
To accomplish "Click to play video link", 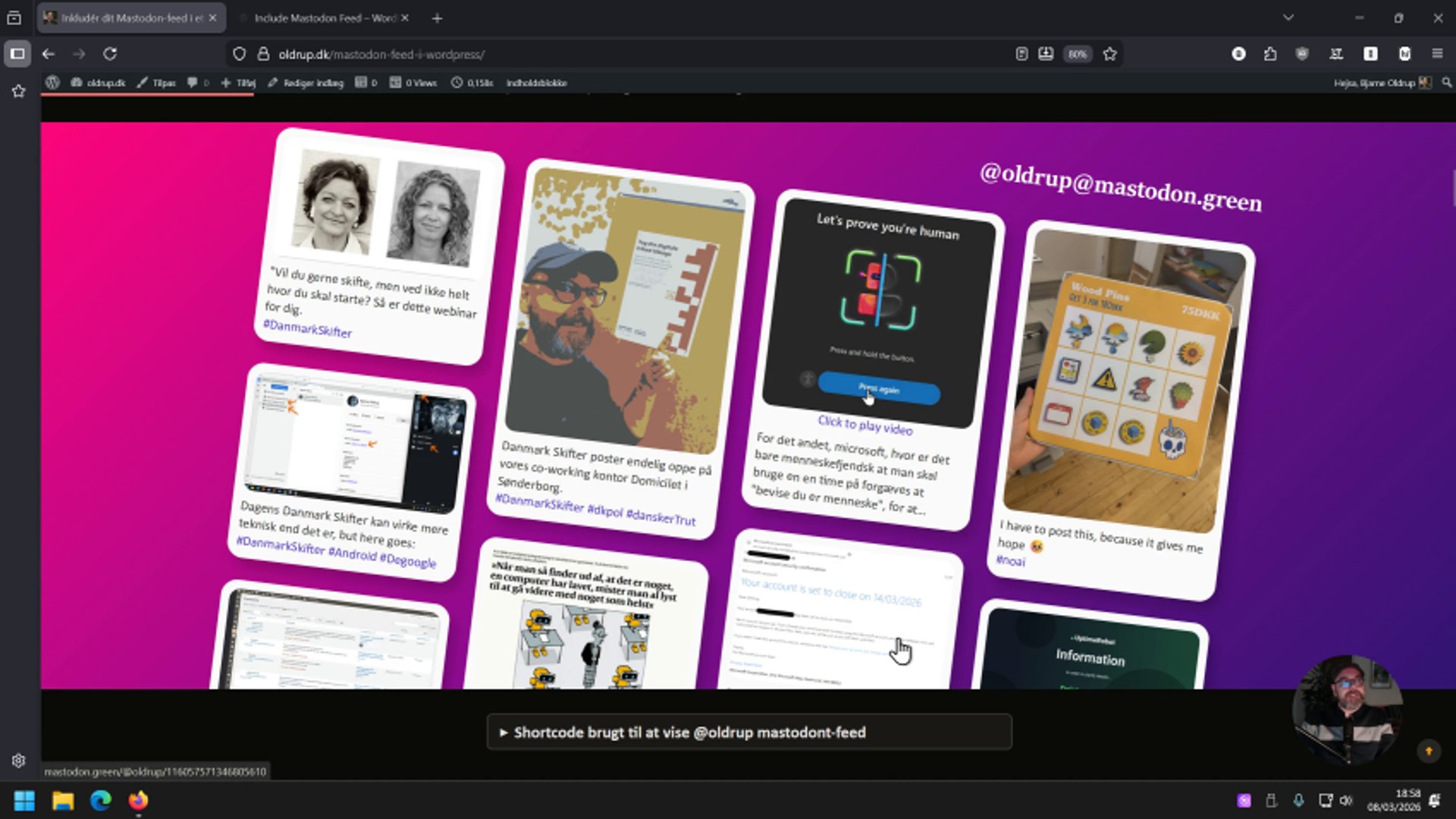I will 864,425.
